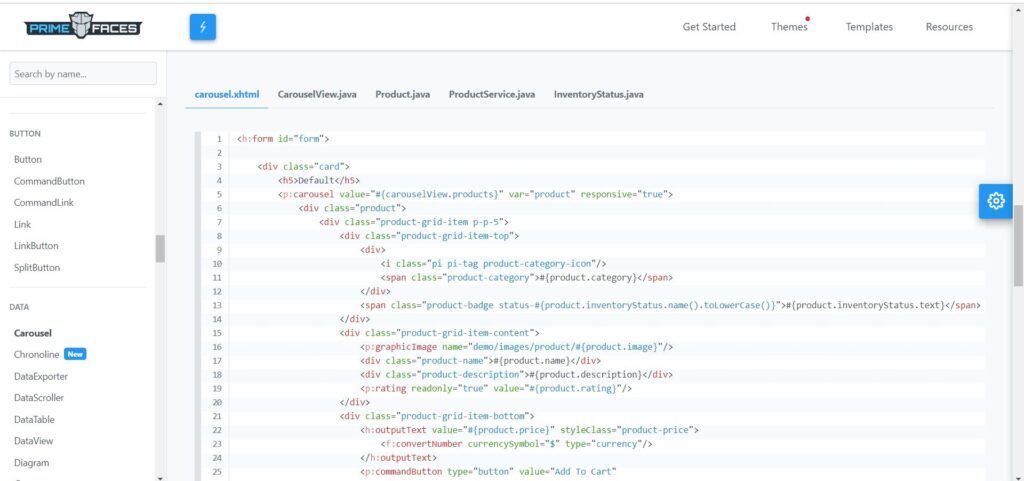Click sidebar scroll down arrow

coord(161,477)
